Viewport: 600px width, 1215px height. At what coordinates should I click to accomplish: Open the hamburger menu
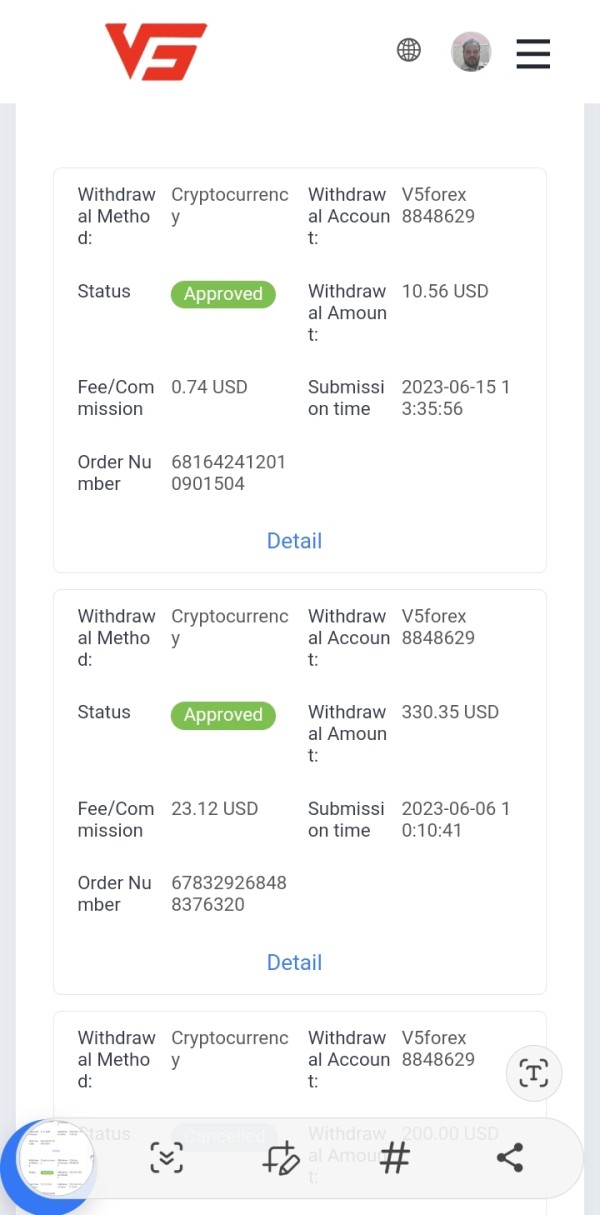tap(533, 53)
